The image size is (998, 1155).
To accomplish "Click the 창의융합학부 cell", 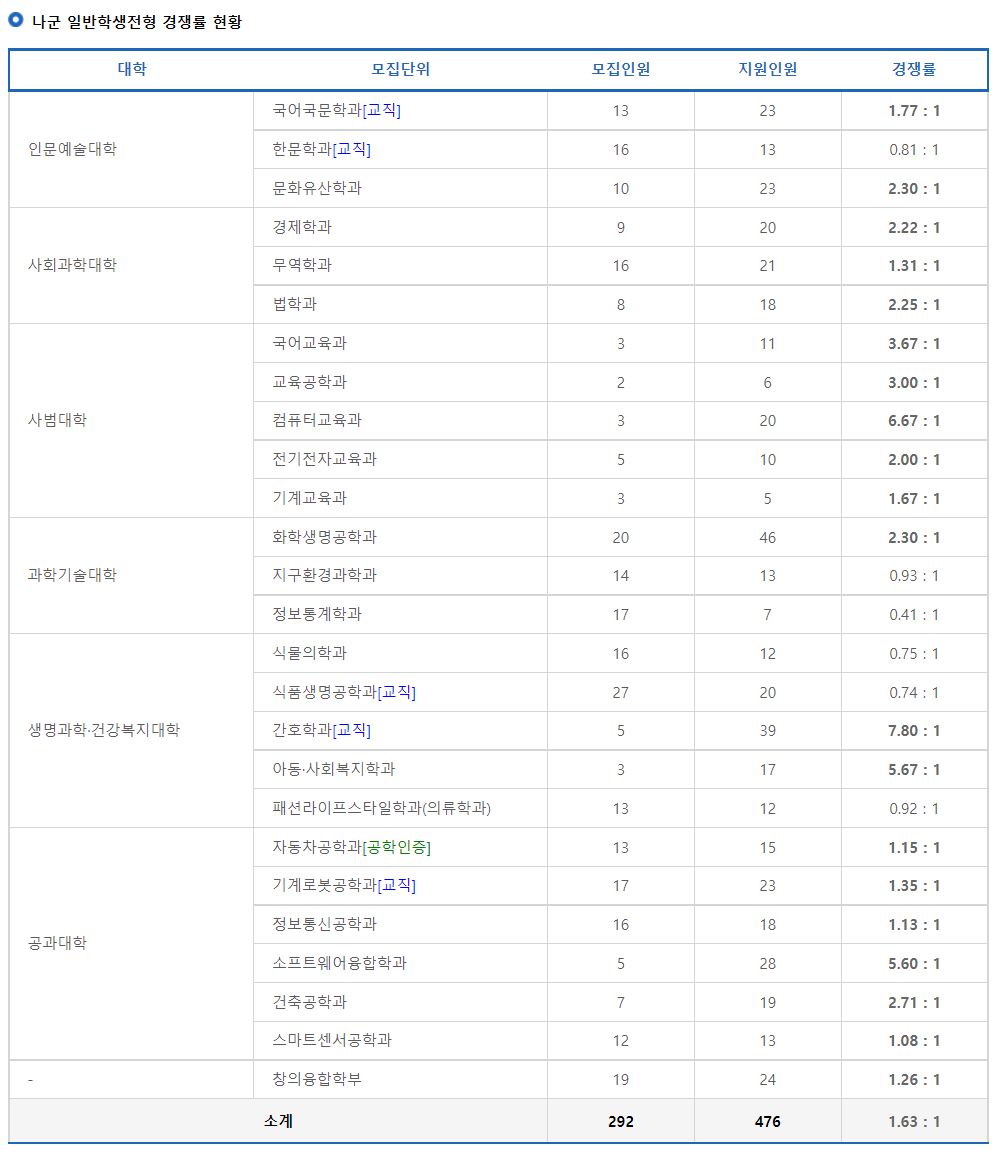I will click(322, 1079).
